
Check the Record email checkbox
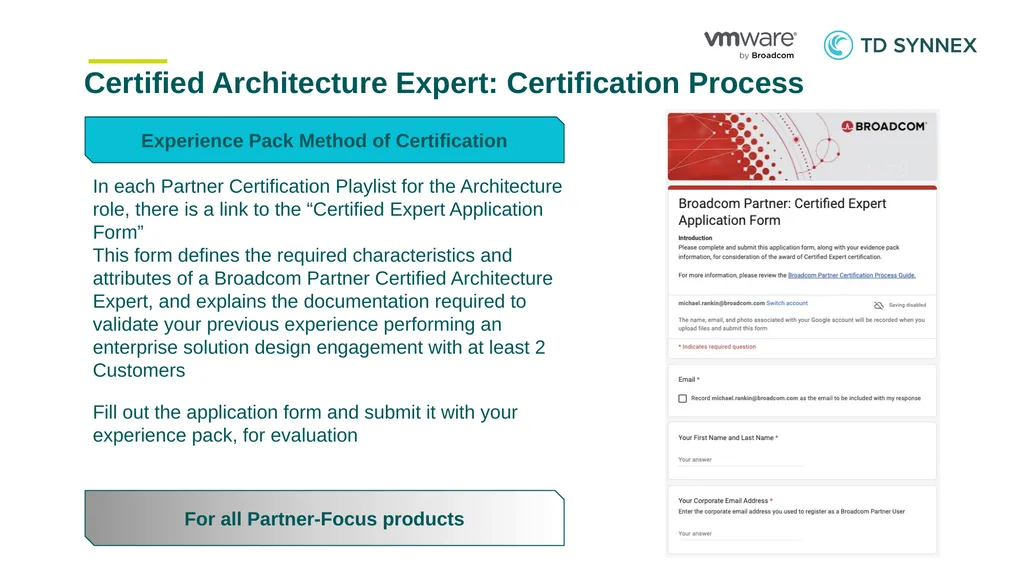pyautogui.click(x=682, y=399)
